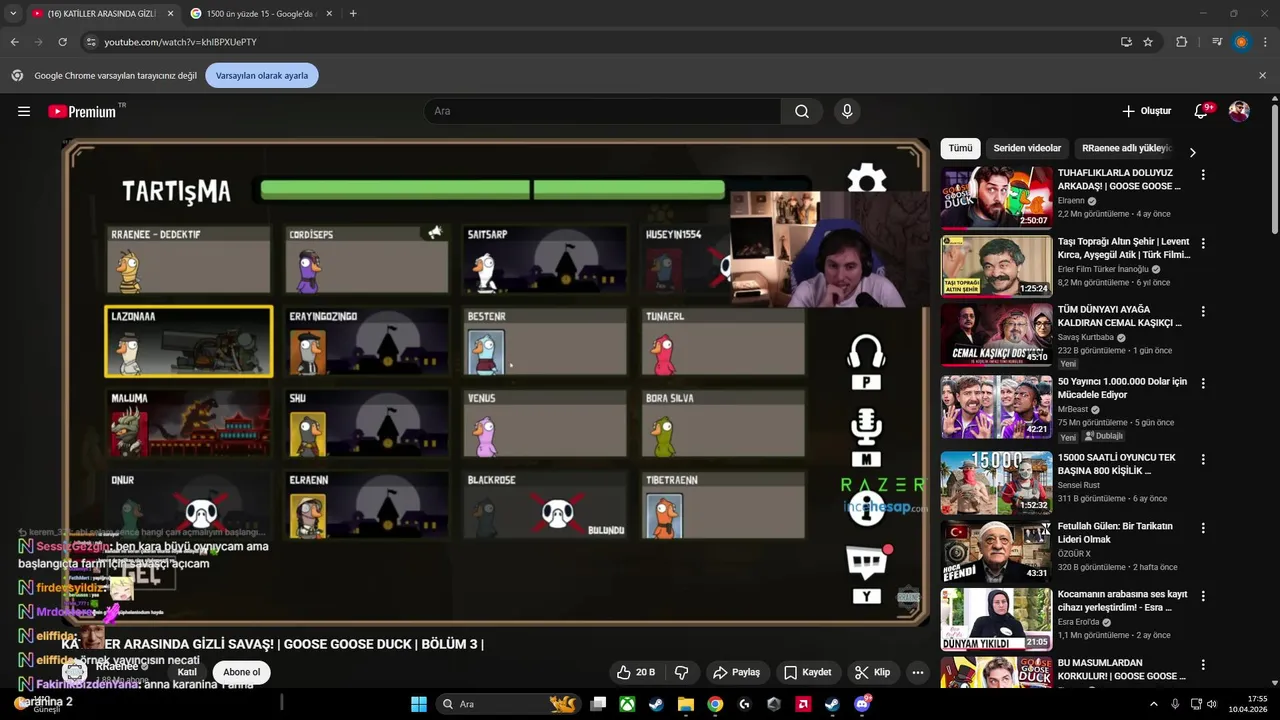Expand hidden system tray icons
1280x720 pixels.
[1153, 704]
